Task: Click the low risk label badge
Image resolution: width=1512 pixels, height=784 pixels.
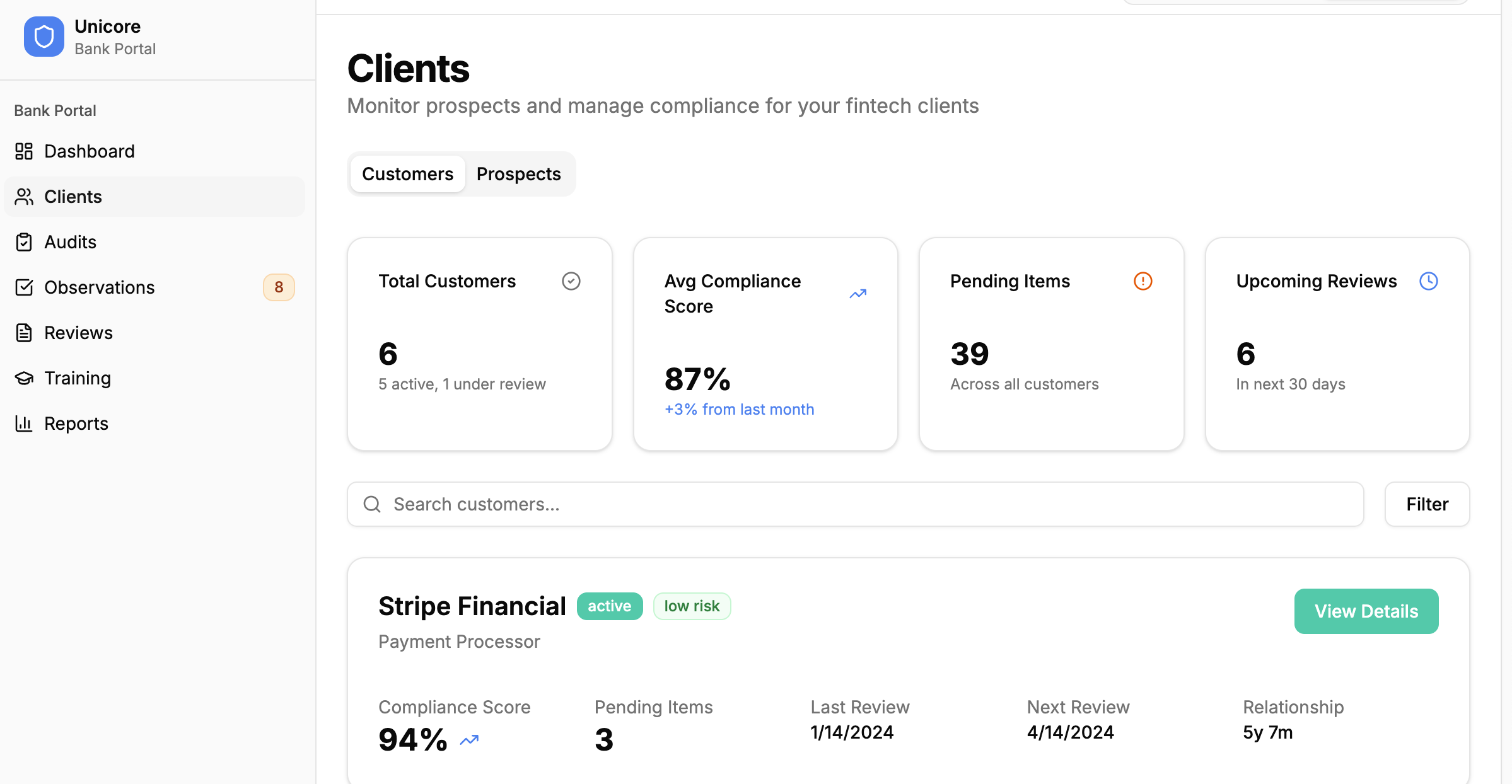Action: [x=692, y=606]
